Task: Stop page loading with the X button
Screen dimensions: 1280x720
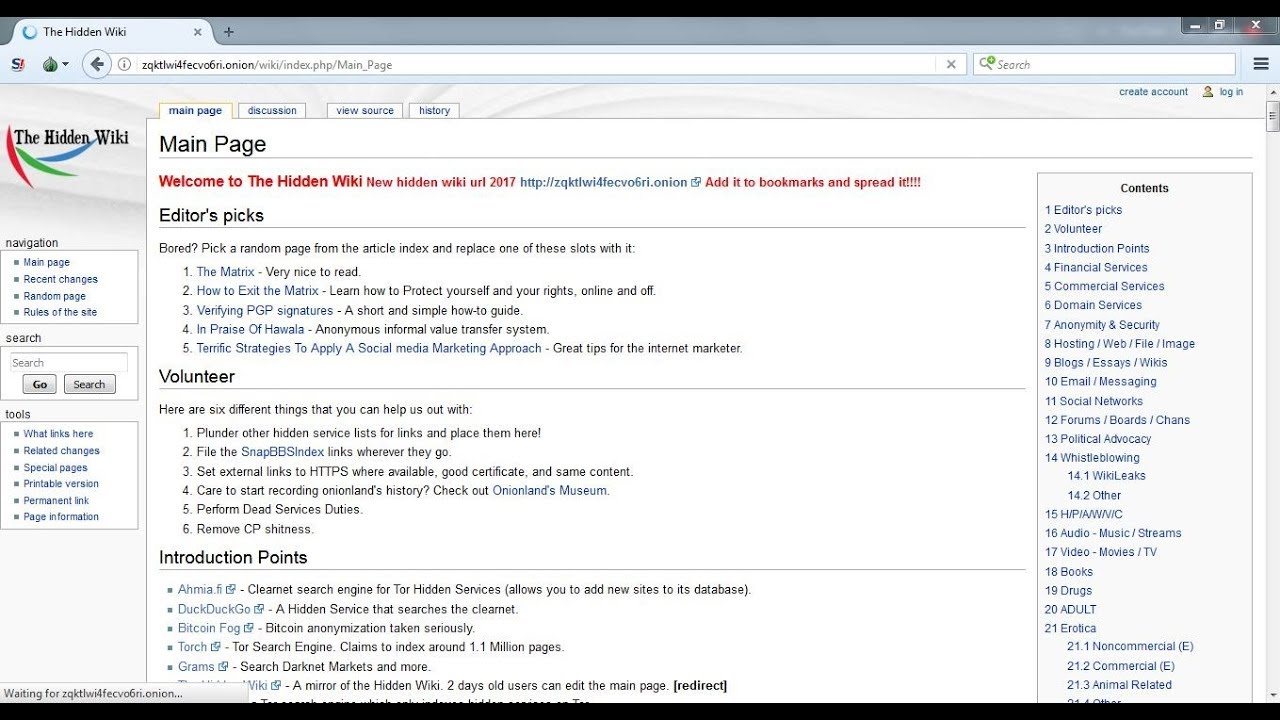Action: click(951, 64)
